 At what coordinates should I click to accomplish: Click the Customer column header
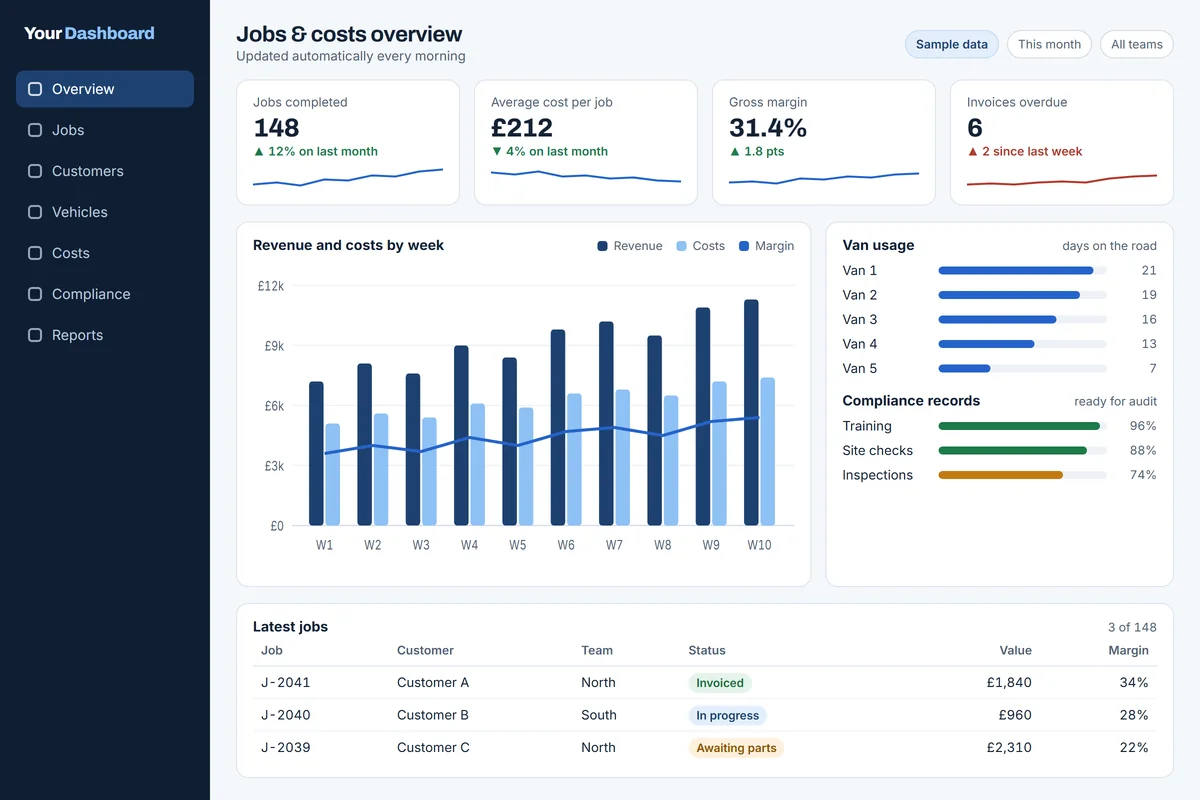pos(425,650)
